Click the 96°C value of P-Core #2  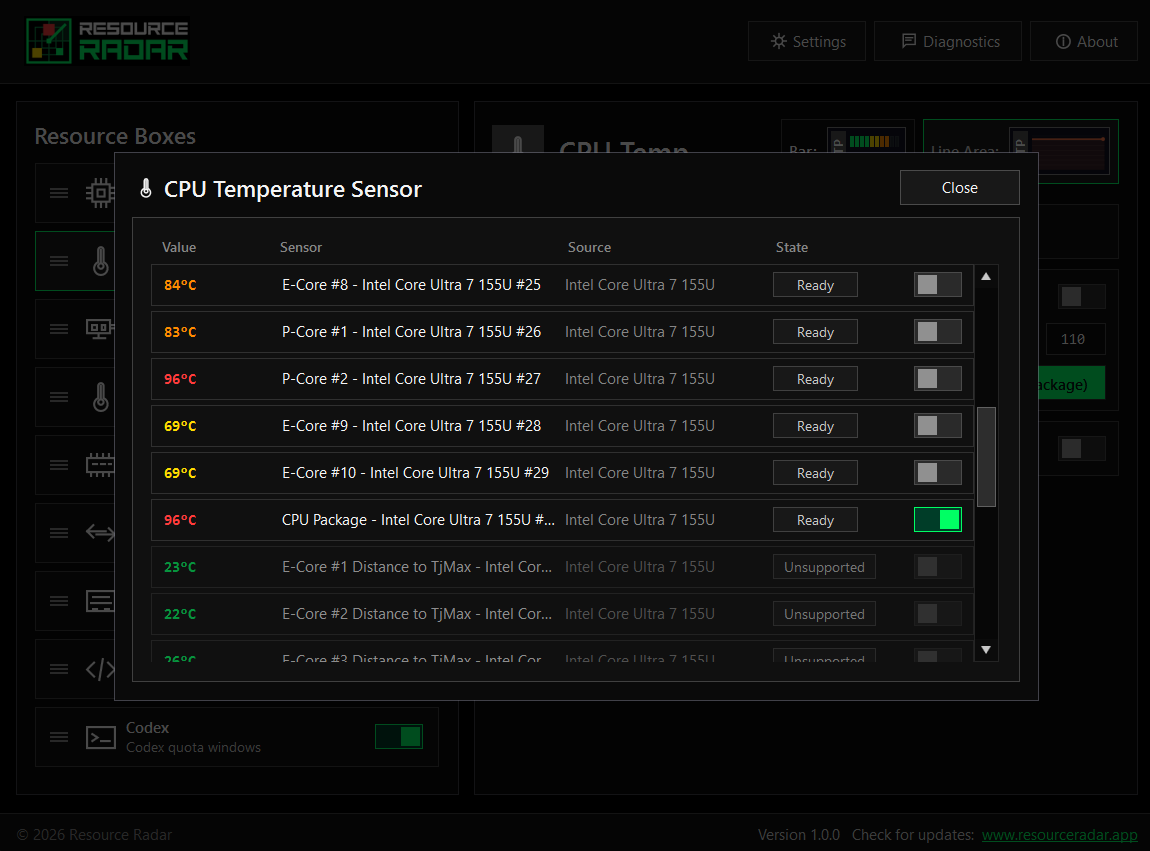(x=180, y=379)
